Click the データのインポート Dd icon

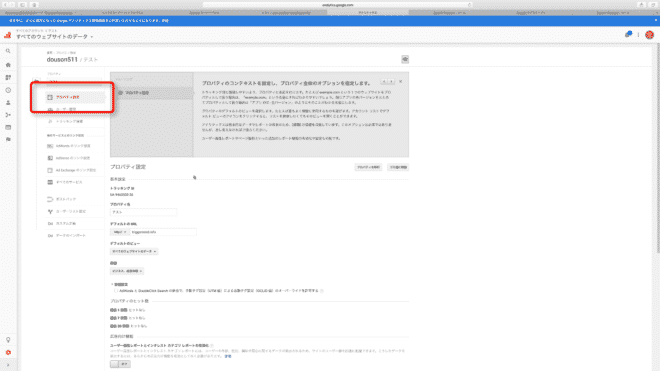point(50,235)
